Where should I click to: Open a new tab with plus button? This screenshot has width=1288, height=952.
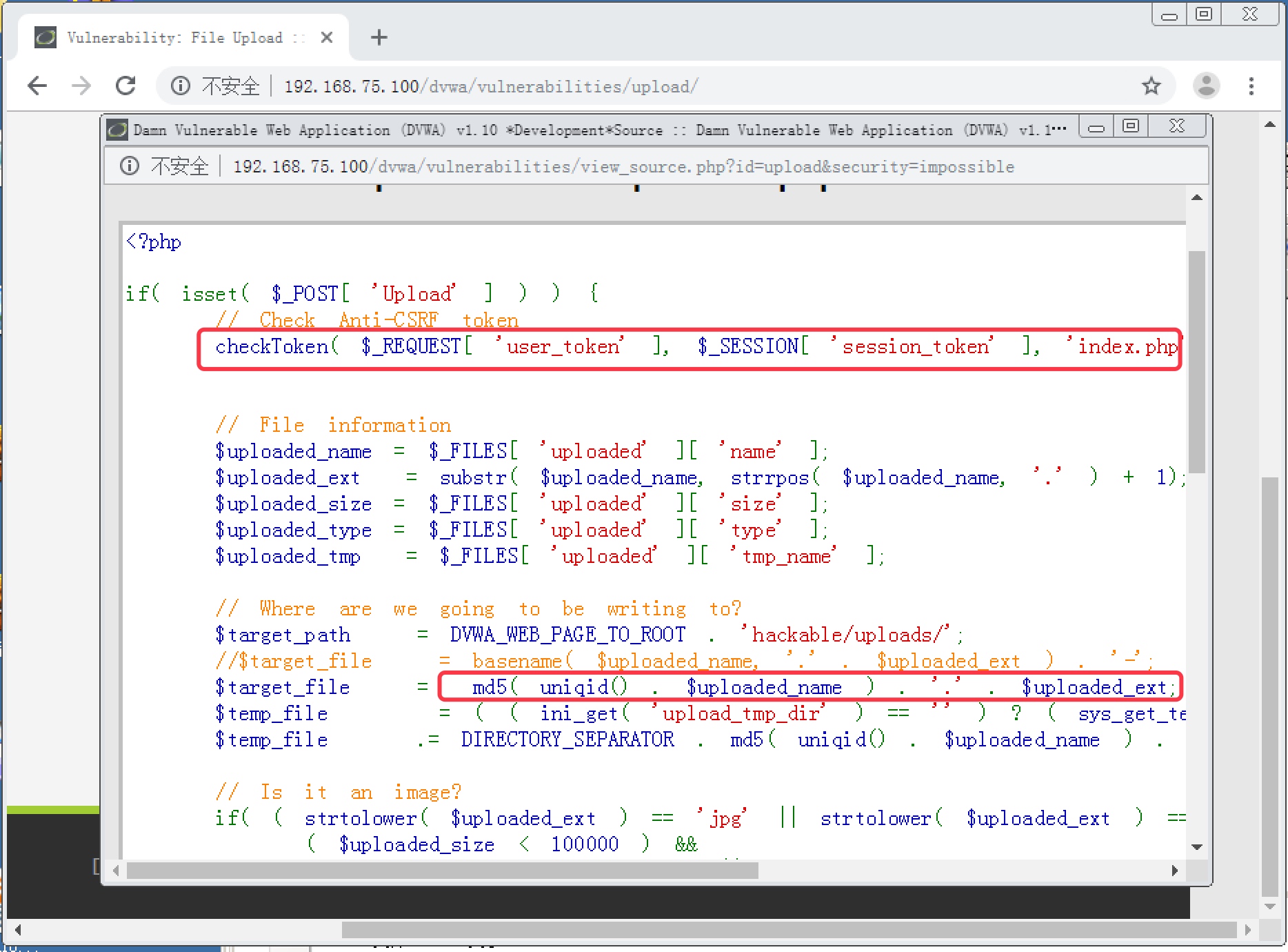coord(379,37)
